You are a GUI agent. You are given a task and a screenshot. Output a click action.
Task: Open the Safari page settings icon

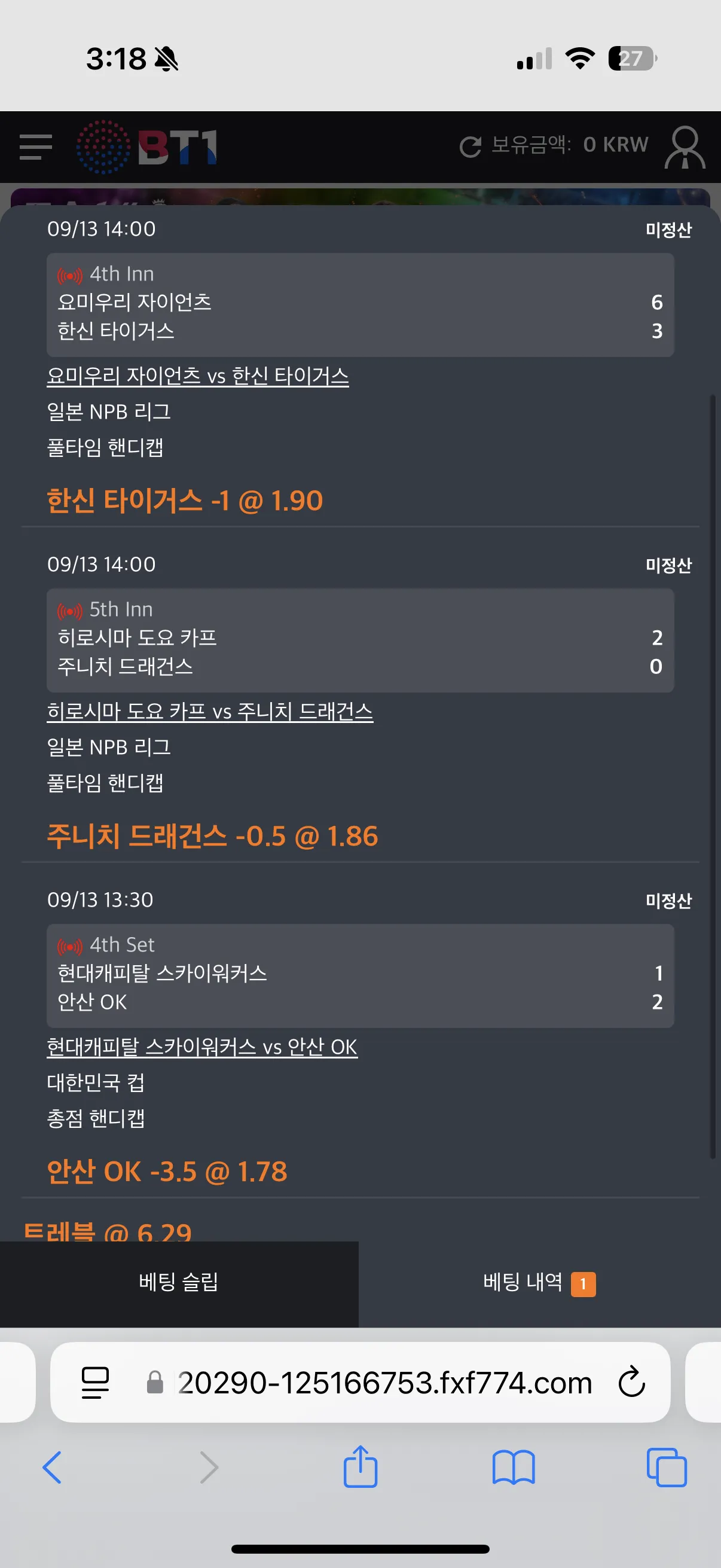tap(95, 1383)
